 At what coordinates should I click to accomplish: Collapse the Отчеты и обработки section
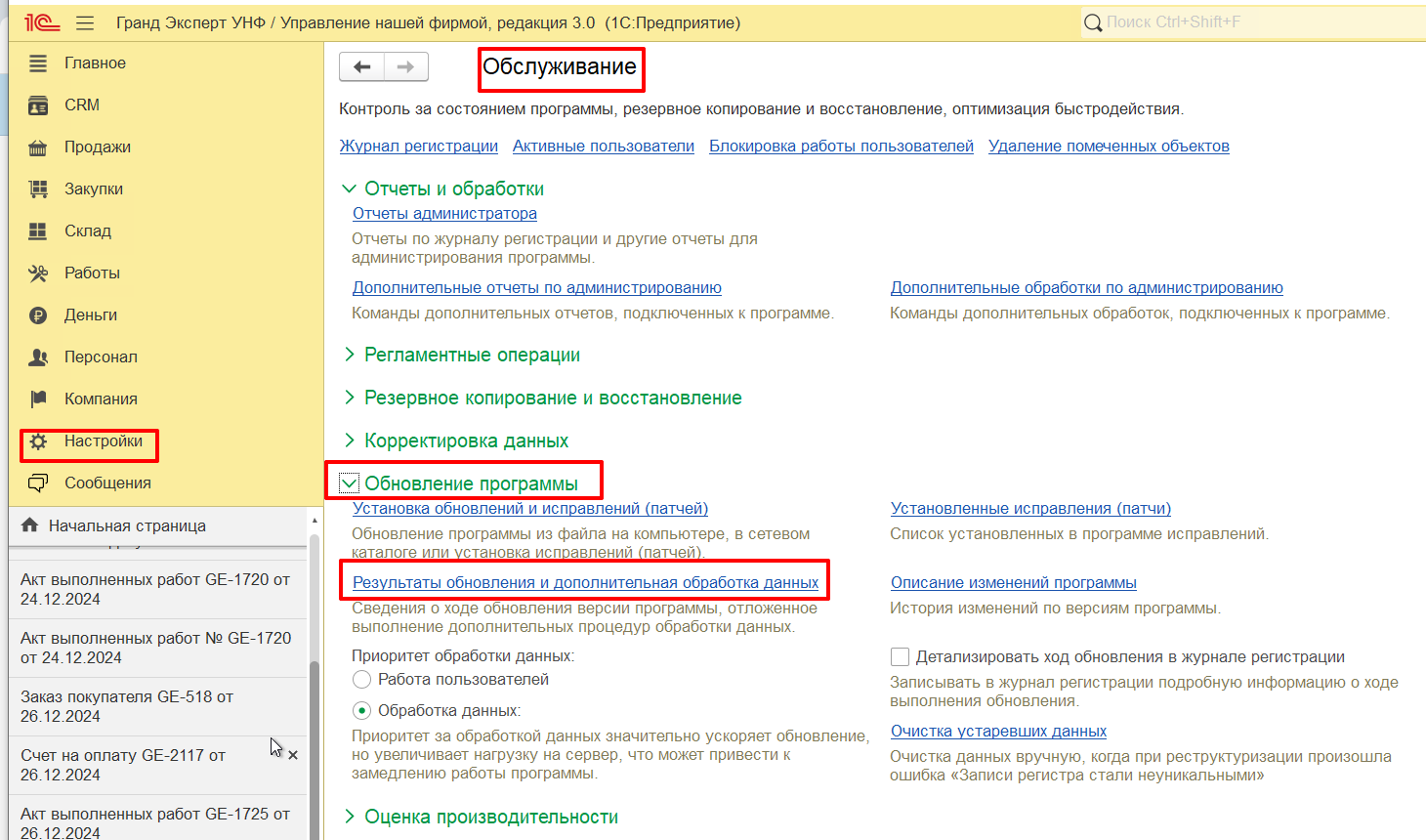[349, 189]
